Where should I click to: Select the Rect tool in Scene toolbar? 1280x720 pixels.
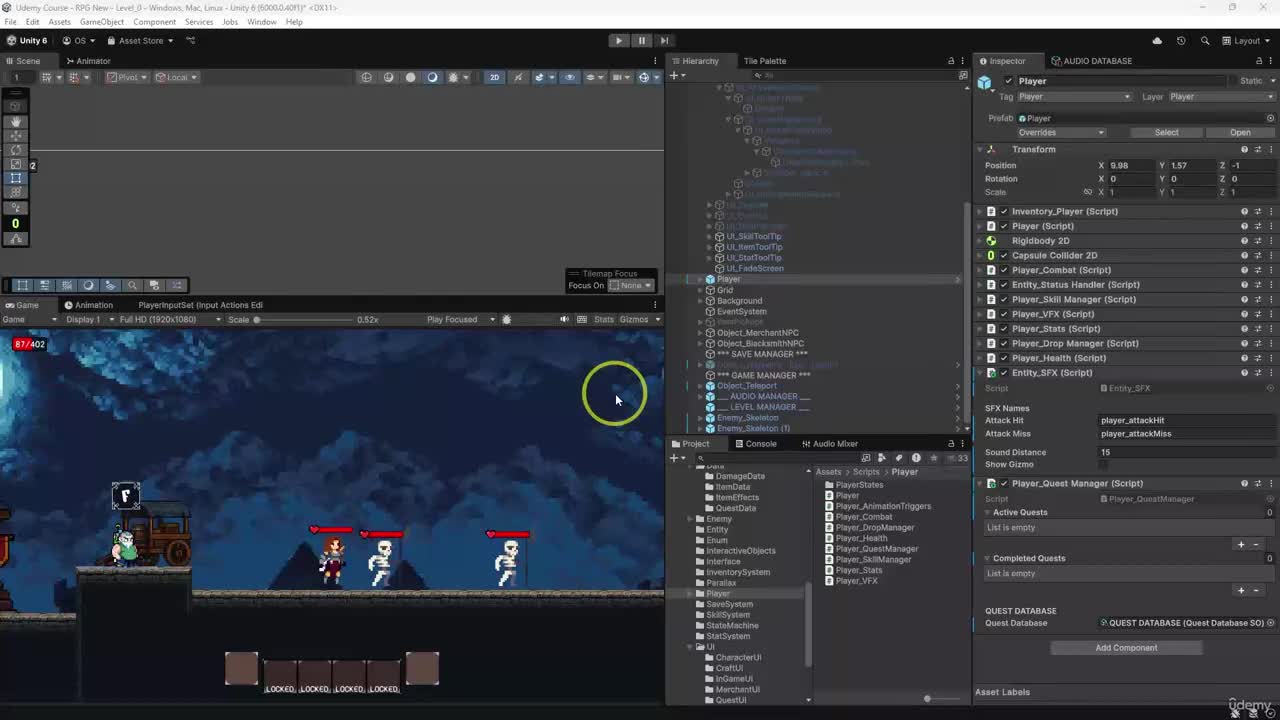[15, 177]
